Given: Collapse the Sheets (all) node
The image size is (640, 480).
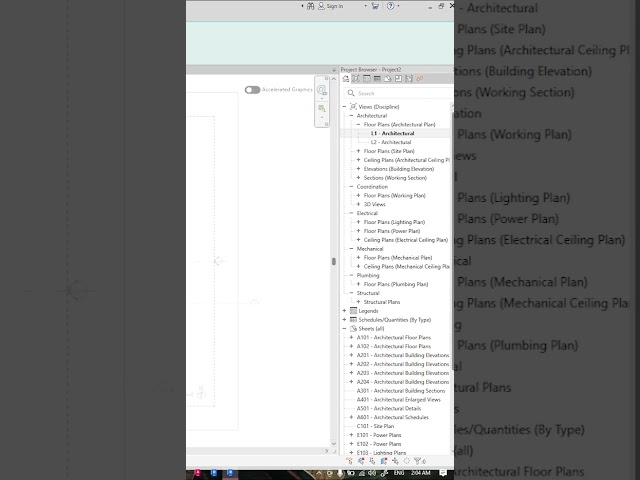Looking at the screenshot, I should coord(344,329).
